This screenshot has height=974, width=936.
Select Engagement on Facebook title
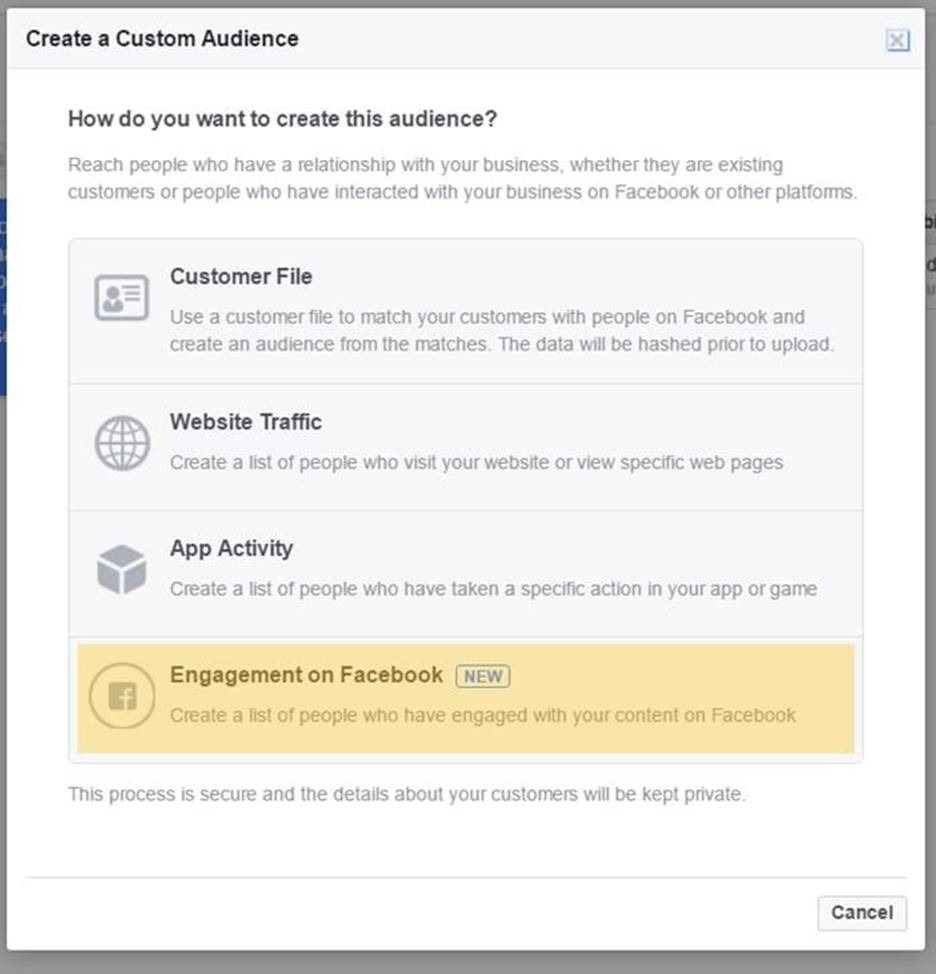(306, 675)
